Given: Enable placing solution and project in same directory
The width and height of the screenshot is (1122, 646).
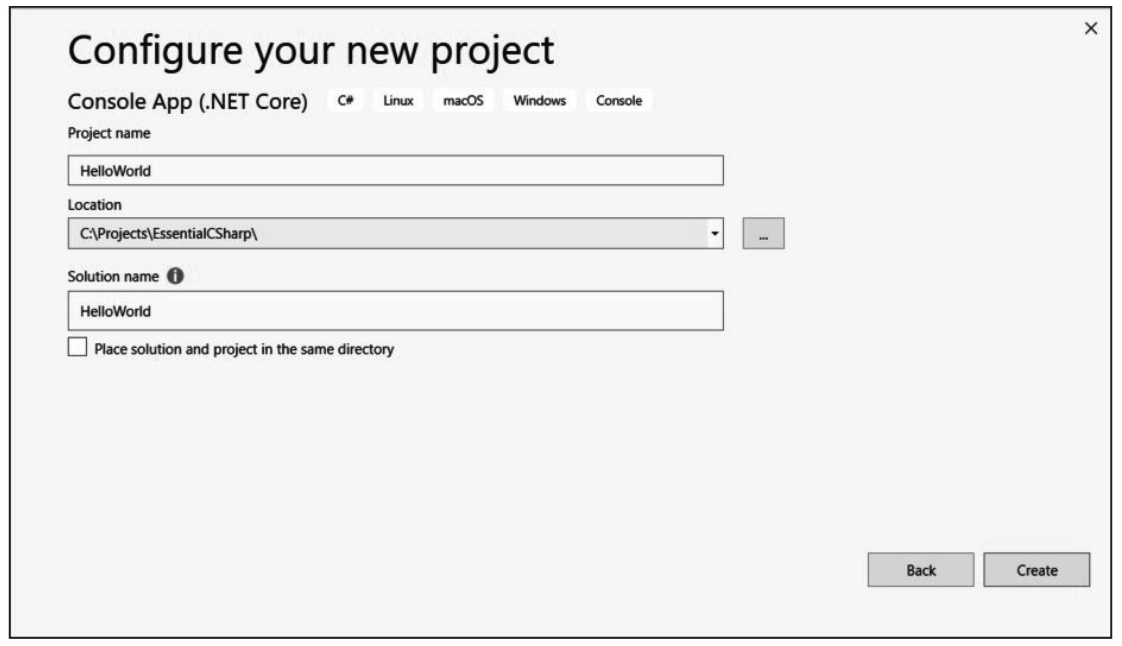Looking at the screenshot, I should pos(77,349).
